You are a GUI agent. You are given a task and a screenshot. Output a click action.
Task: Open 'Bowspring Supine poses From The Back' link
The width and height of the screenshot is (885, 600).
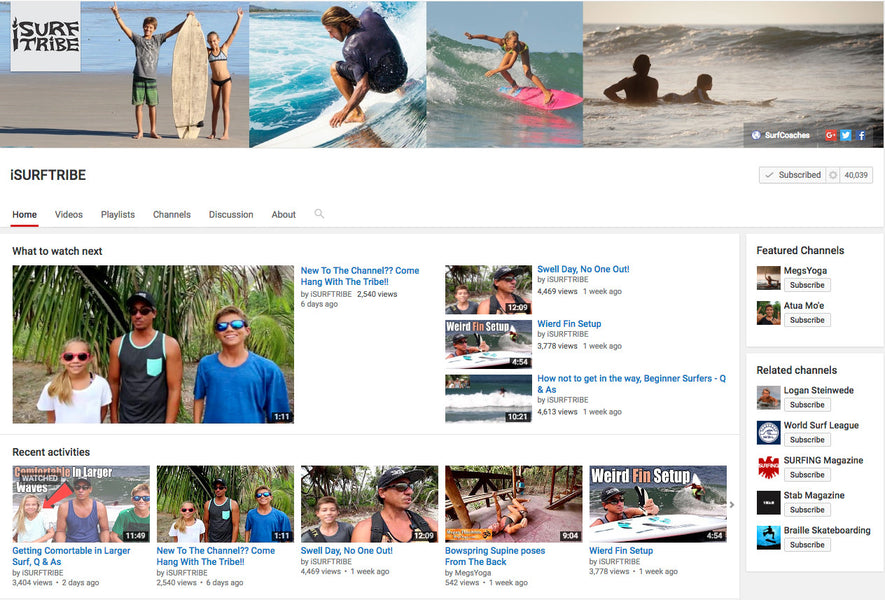(495, 556)
